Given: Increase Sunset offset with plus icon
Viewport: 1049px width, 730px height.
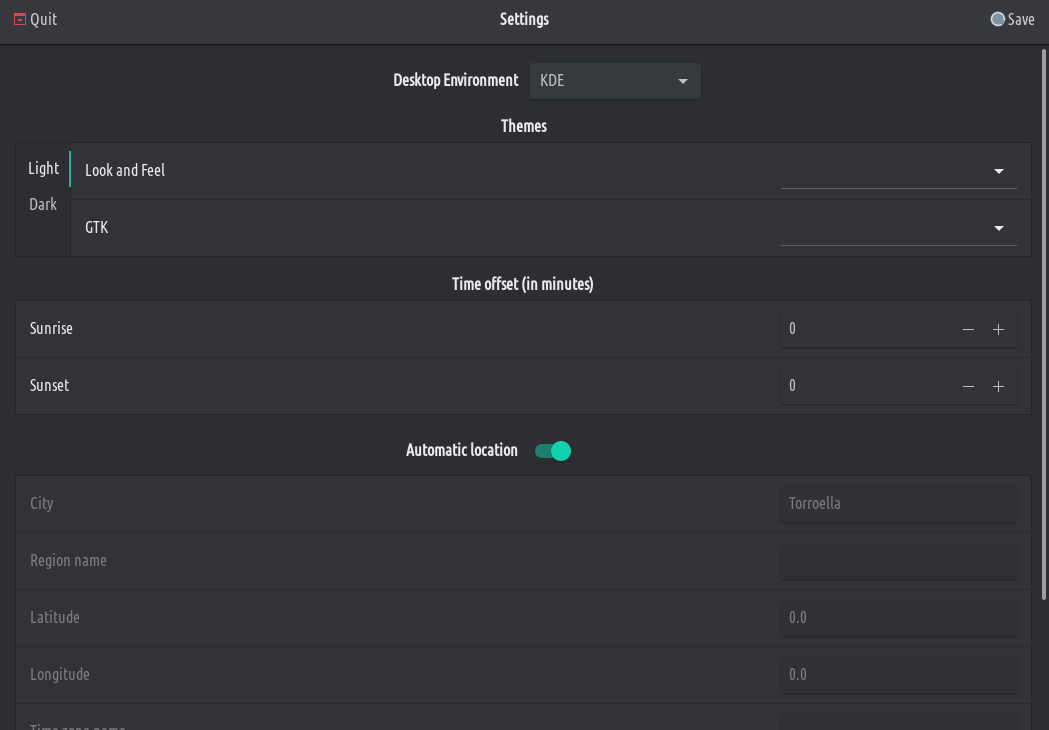Looking at the screenshot, I should click(x=998, y=387).
